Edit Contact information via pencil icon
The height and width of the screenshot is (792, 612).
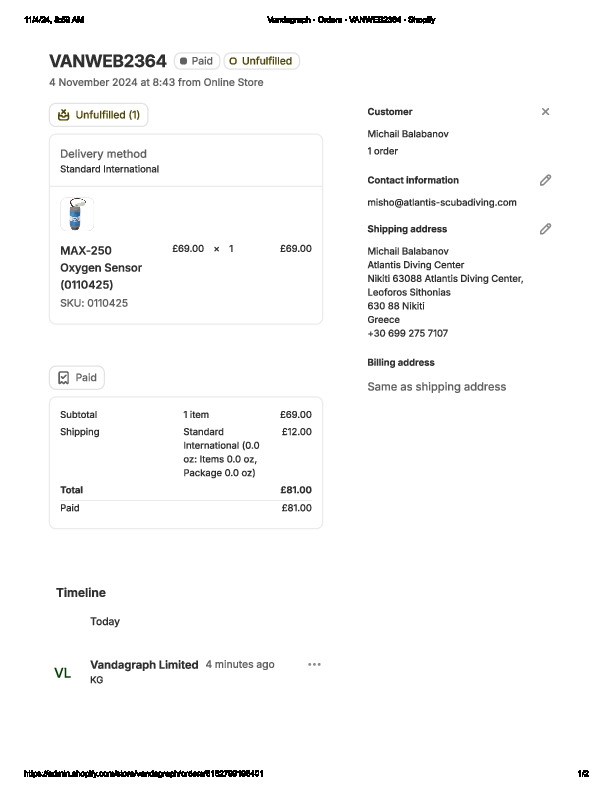point(545,180)
